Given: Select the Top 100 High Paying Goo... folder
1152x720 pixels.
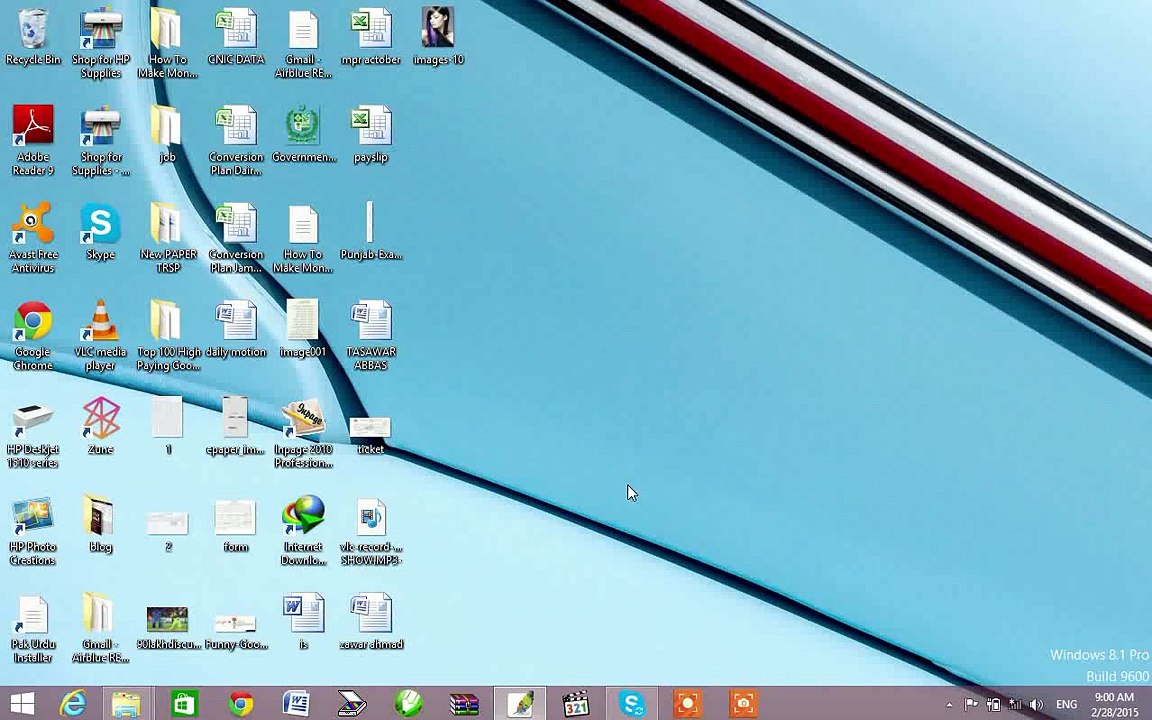Looking at the screenshot, I should tap(168, 335).
